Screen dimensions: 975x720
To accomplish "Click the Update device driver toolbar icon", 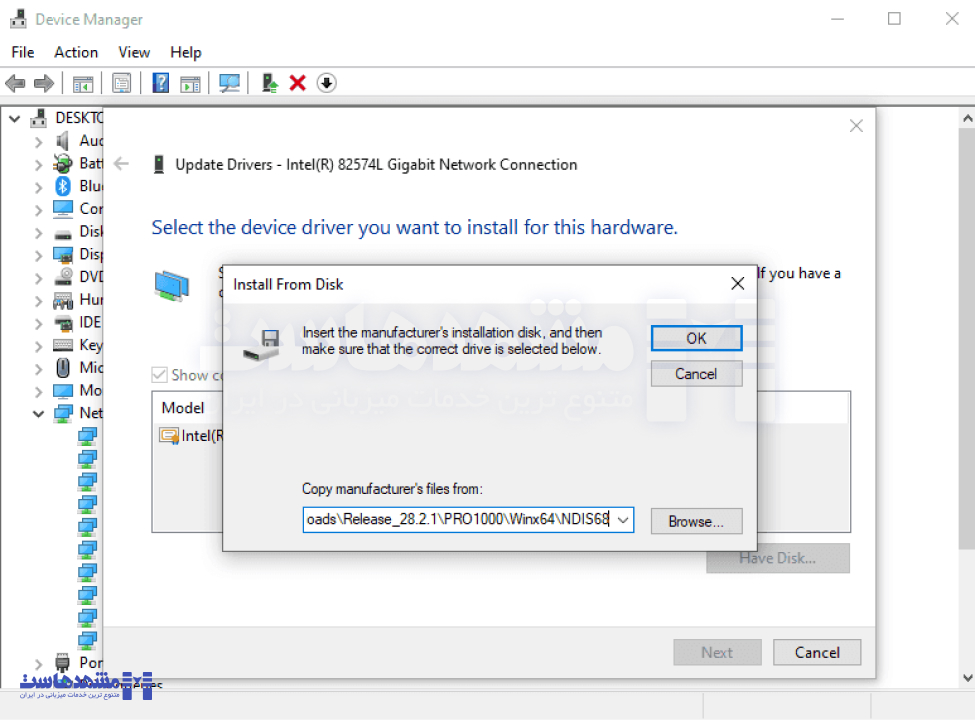I will pyautogui.click(x=269, y=83).
